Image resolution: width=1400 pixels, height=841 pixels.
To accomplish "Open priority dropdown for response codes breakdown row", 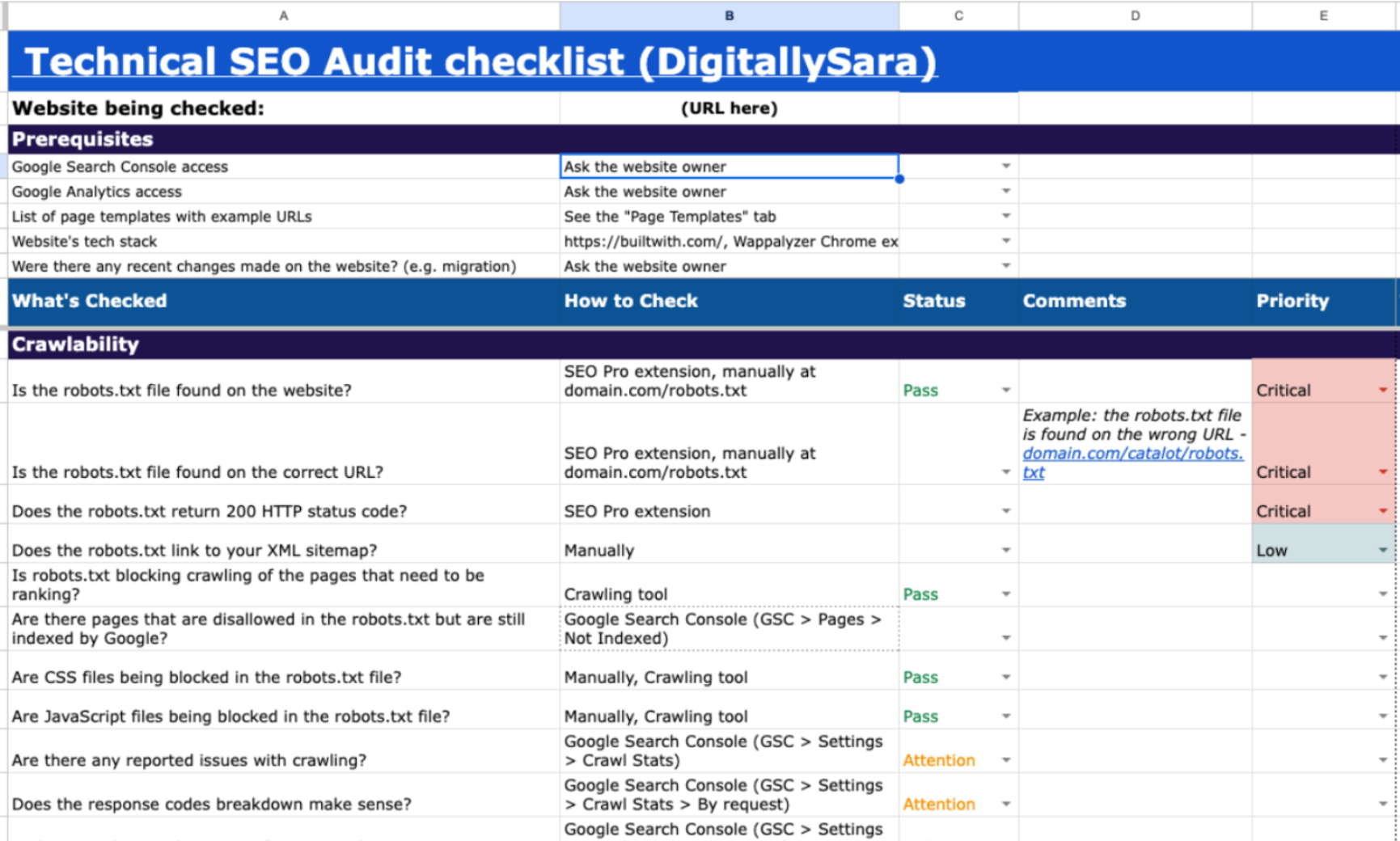I will 1383,804.
